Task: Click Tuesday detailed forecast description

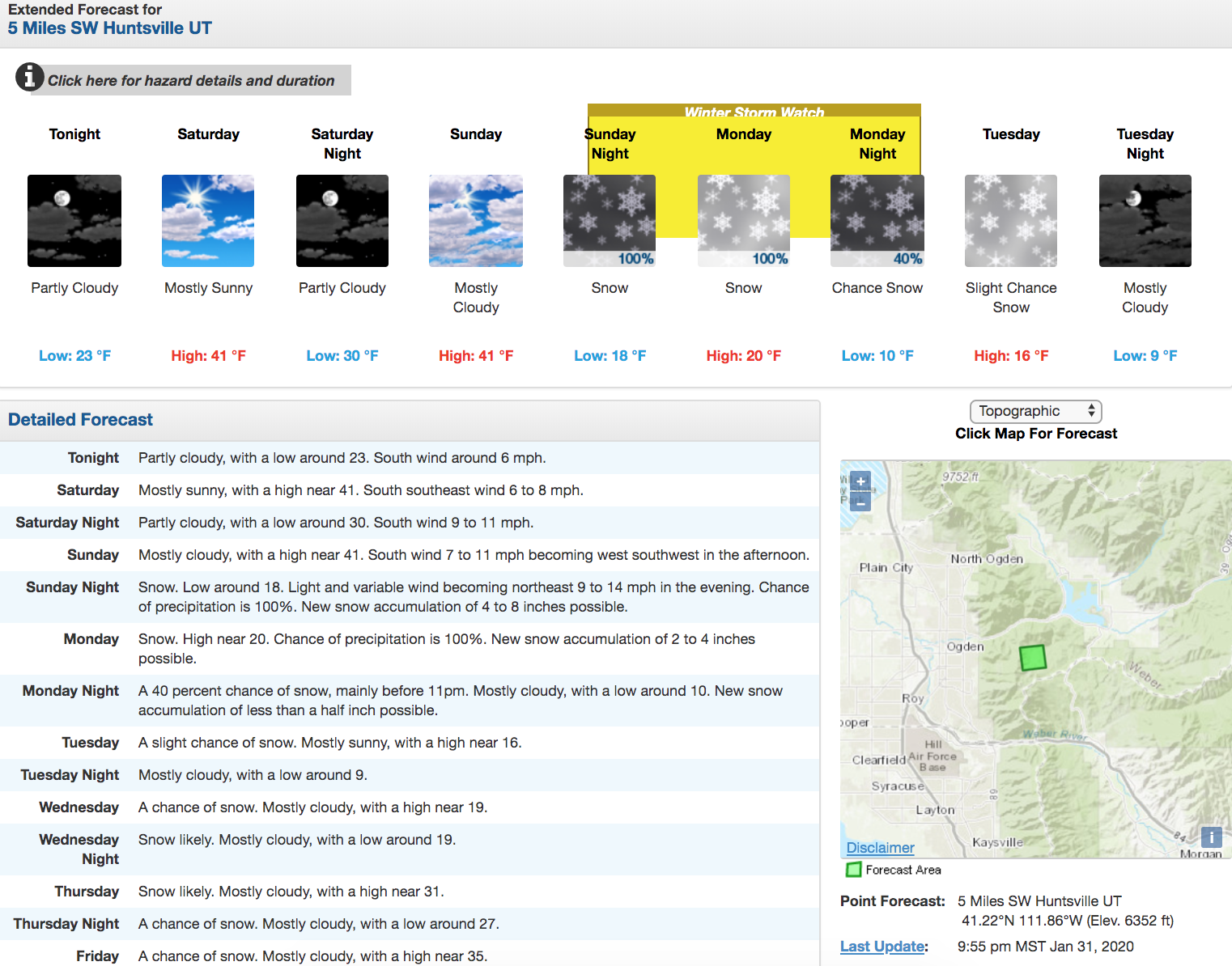Action: [329, 743]
